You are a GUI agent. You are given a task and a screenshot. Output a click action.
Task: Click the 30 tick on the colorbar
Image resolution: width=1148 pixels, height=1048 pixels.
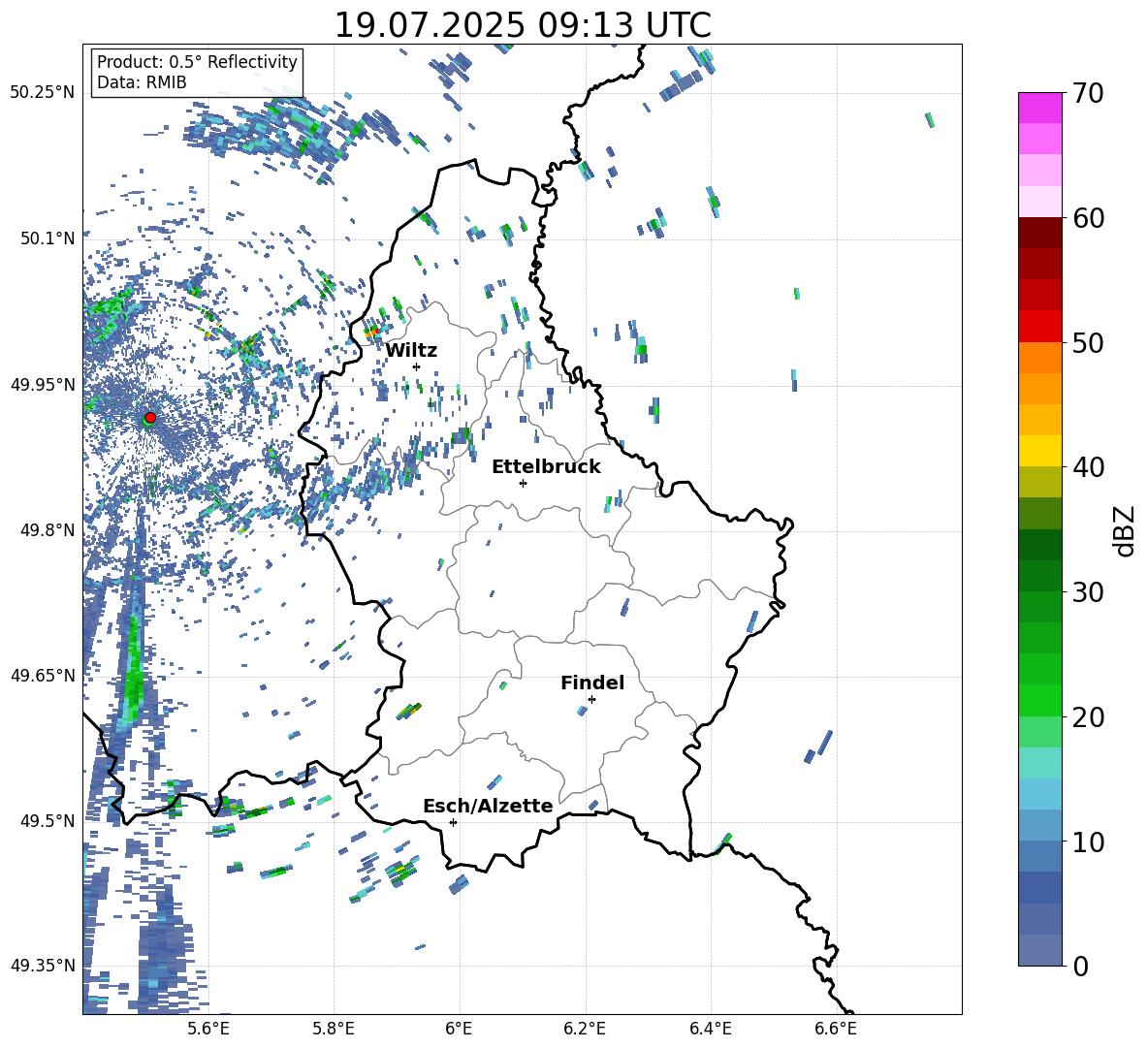point(1088,592)
